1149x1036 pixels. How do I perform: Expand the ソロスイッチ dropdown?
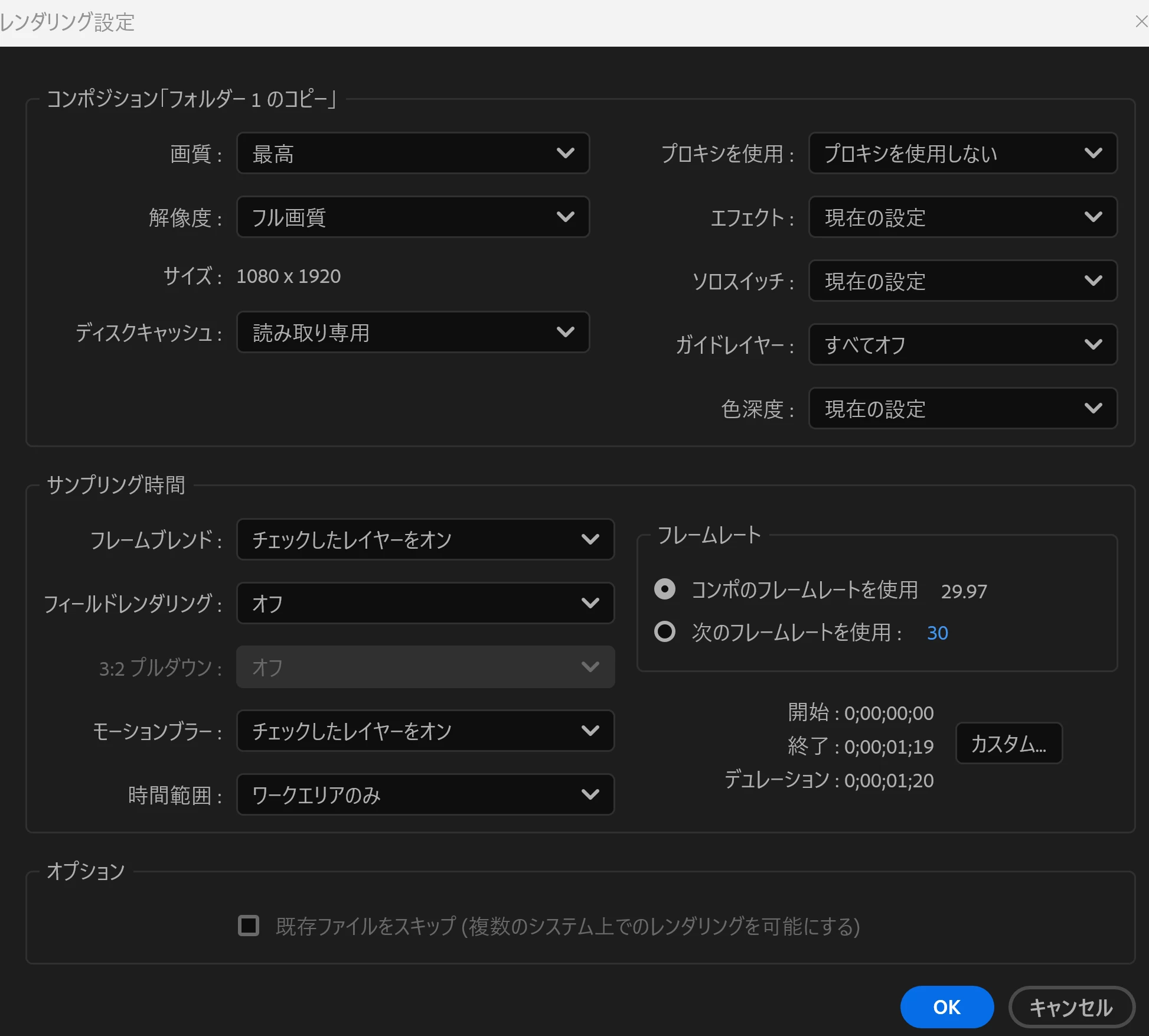coord(962,281)
